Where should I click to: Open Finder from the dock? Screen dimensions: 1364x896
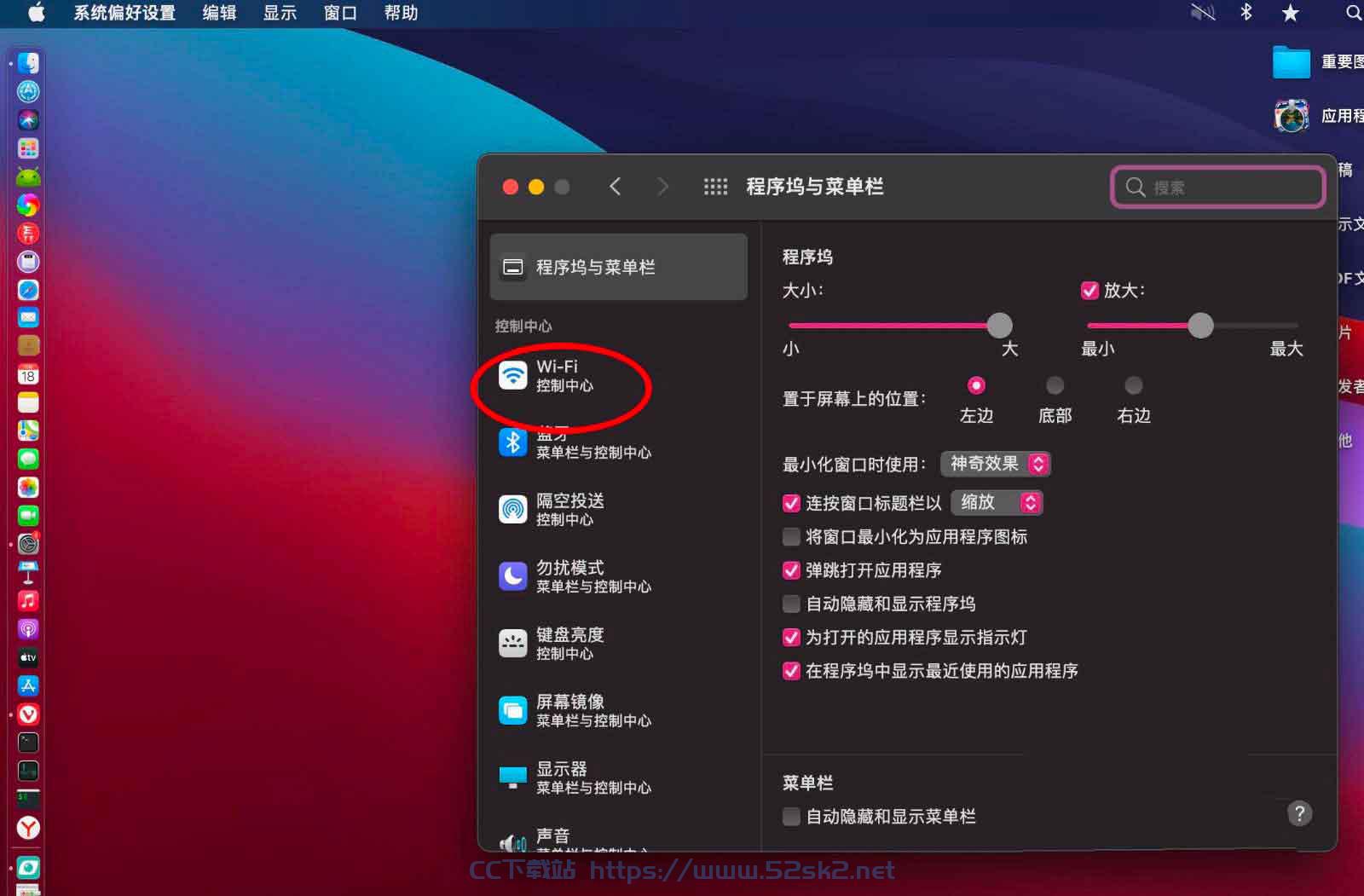pyautogui.click(x=28, y=63)
